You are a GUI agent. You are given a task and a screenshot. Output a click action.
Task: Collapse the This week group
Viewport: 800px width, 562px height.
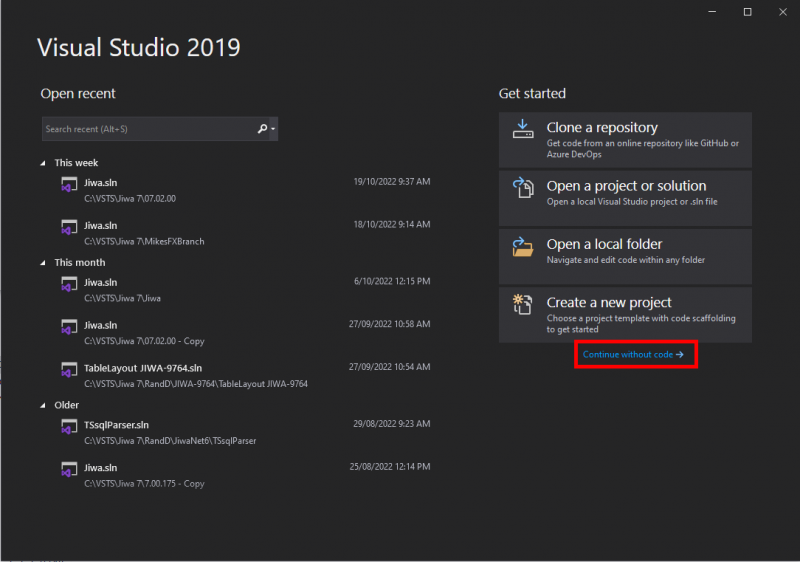click(43, 163)
